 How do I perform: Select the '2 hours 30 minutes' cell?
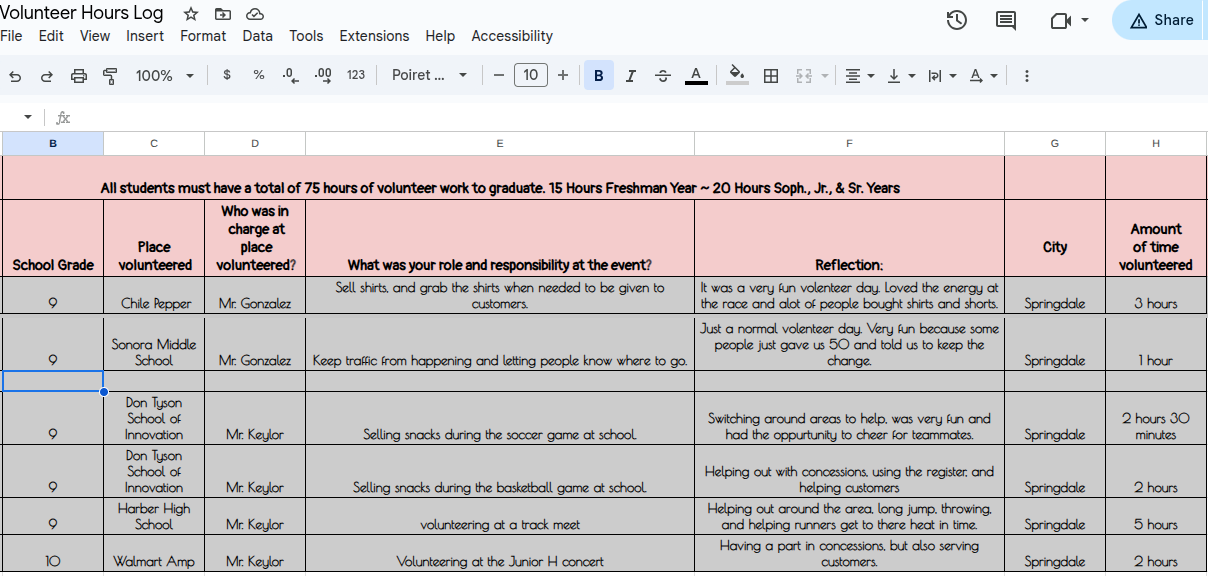pos(1156,418)
